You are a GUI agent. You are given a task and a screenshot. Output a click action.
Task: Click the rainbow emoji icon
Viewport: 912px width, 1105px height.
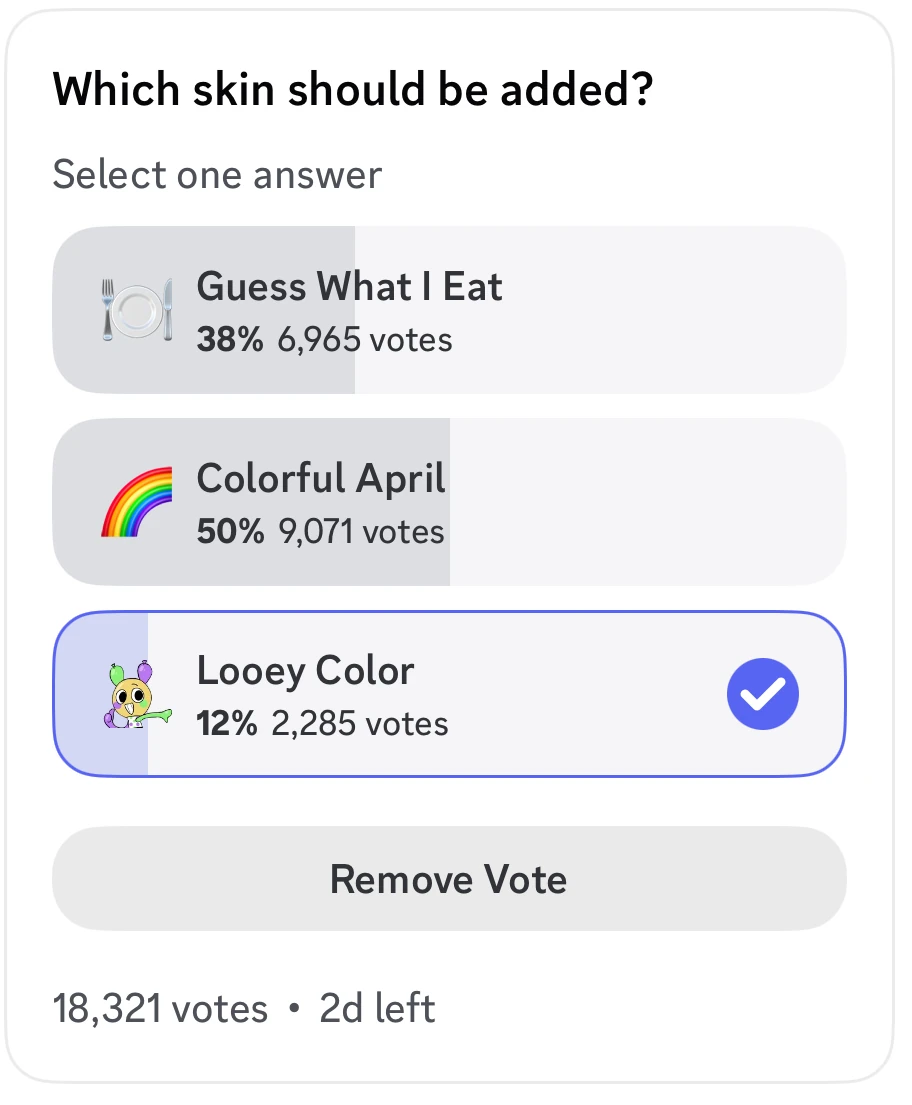(137, 501)
